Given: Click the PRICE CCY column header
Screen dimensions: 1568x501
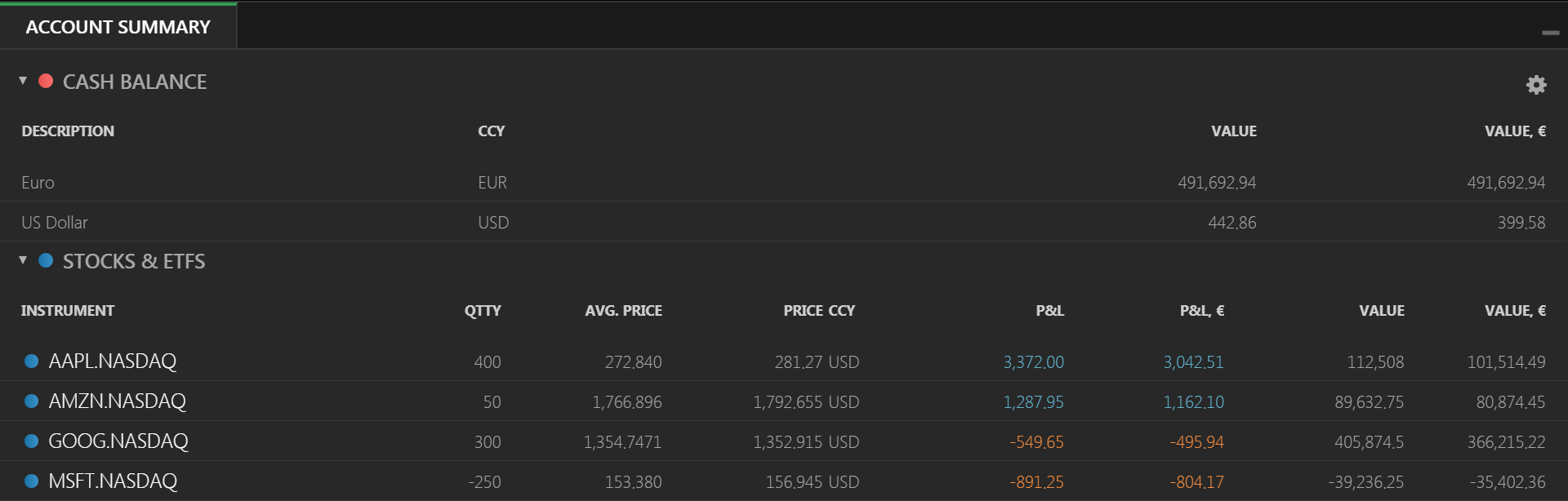Looking at the screenshot, I should tap(819, 311).
